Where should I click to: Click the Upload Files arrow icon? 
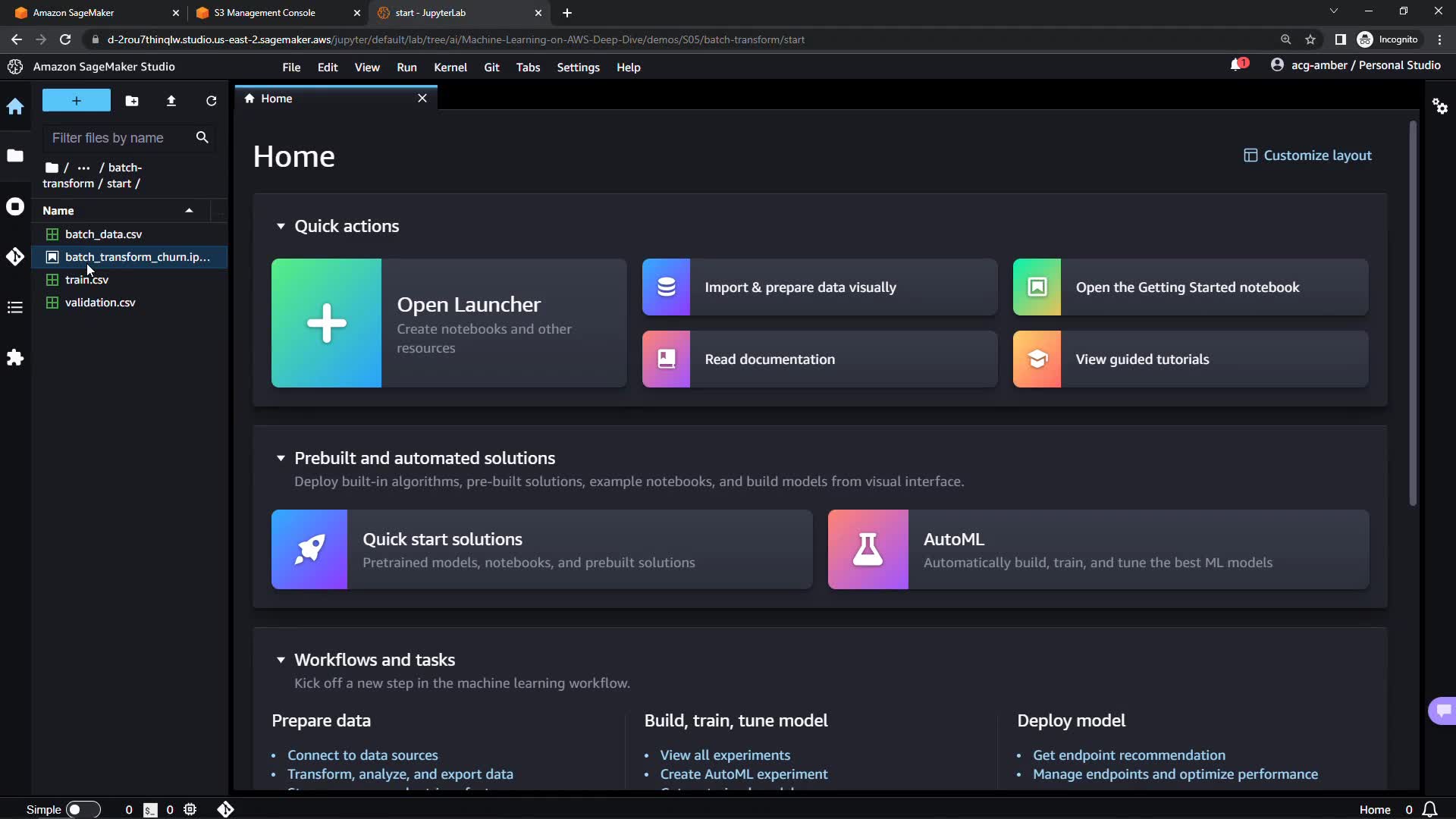click(171, 101)
